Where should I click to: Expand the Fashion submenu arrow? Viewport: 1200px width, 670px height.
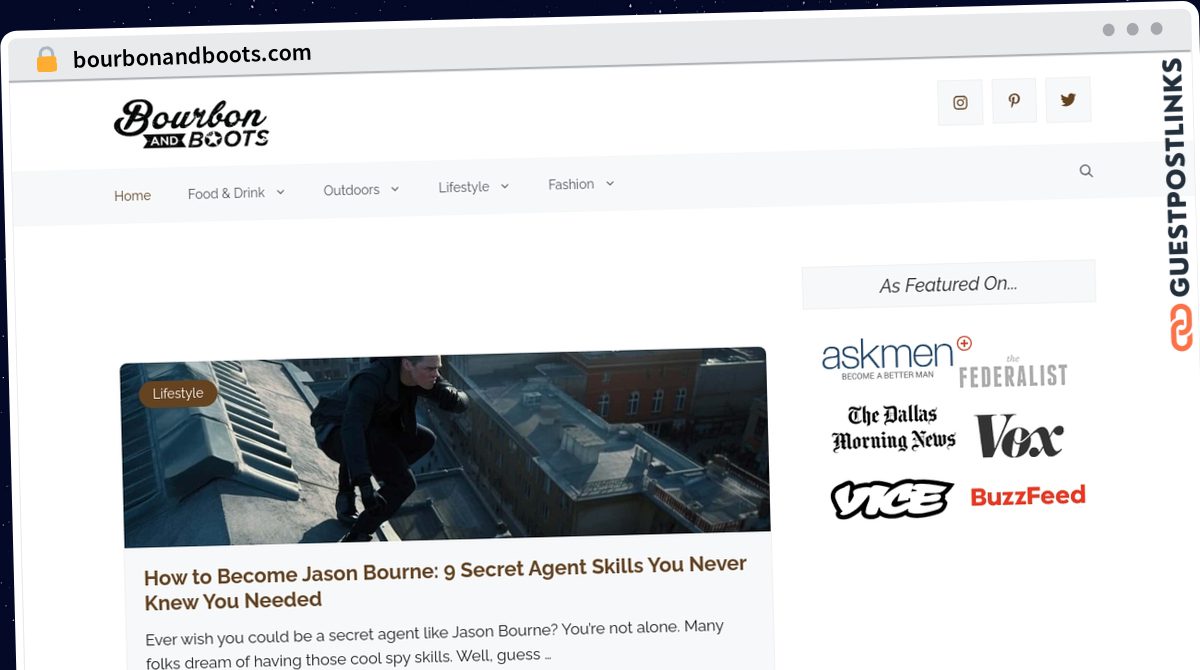coord(610,183)
